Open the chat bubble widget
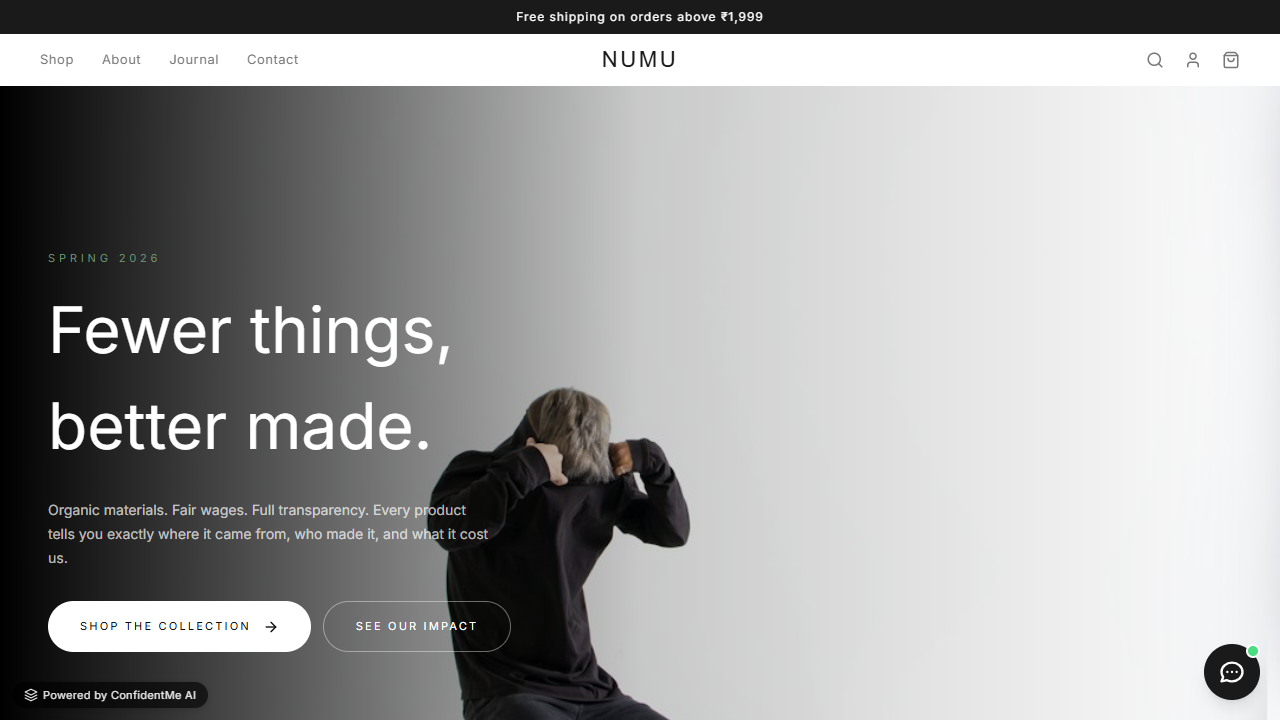1280x720 pixels. [1232, 672]
